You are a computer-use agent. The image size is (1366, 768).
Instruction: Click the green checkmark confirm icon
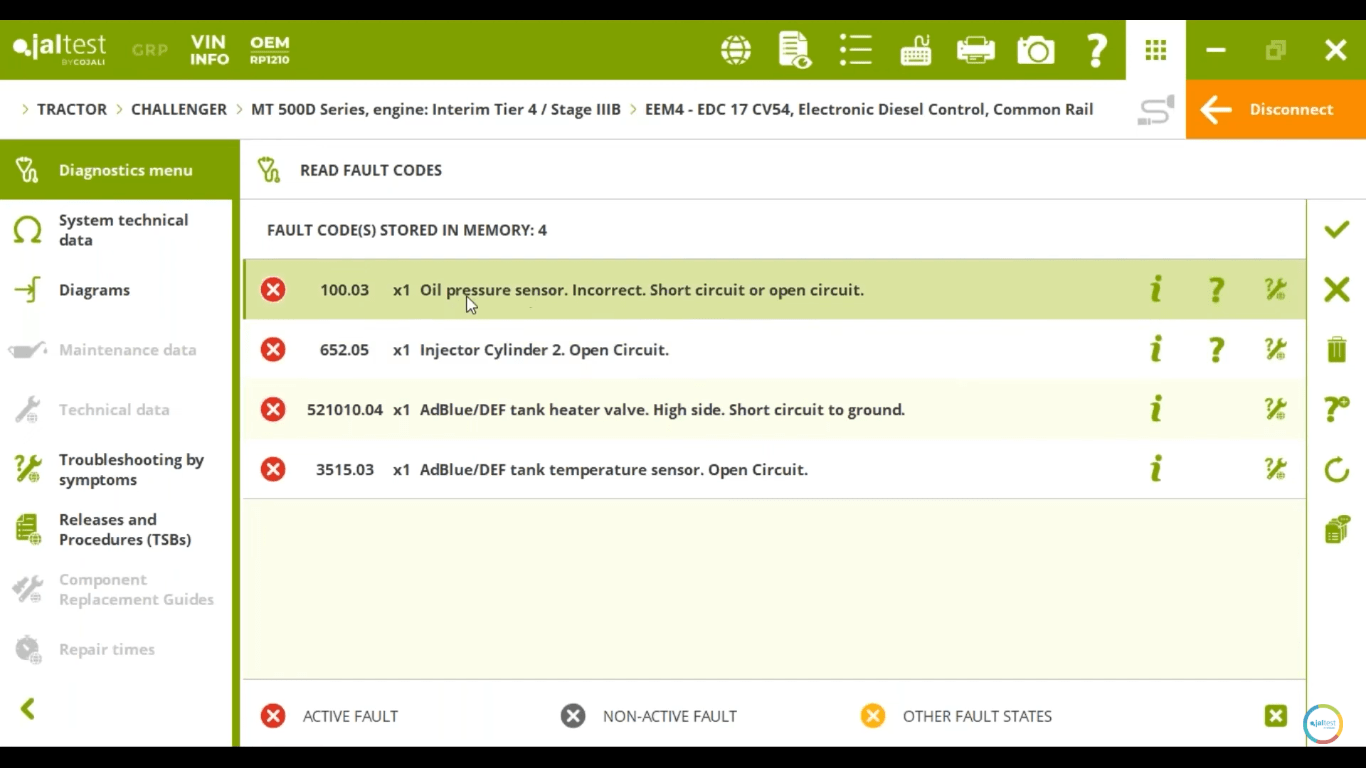pos(1337,230)
